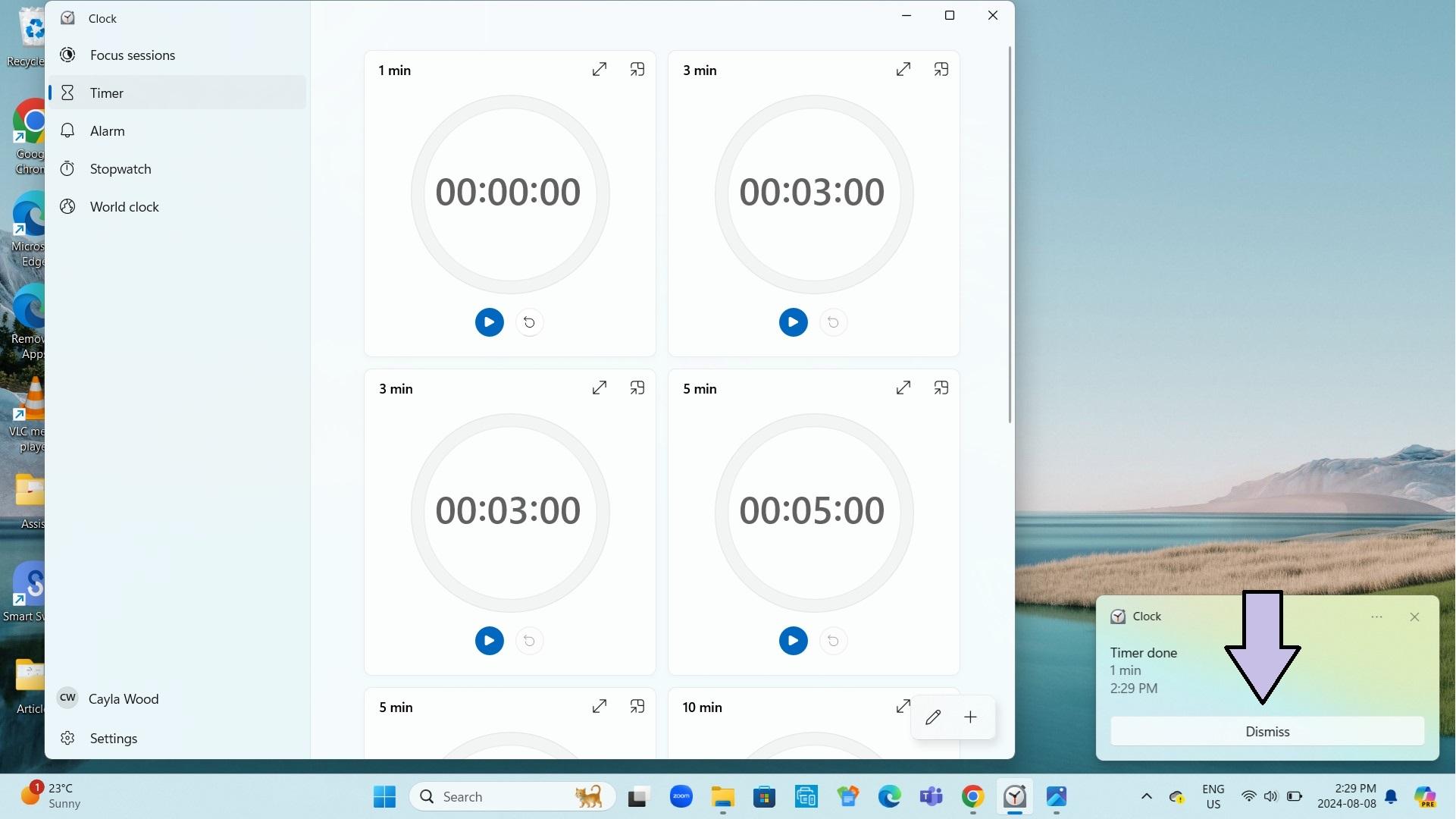1456x819 pixels.
Task: Click the 1 min timer countdown display
Action: [x=508, y=192]
